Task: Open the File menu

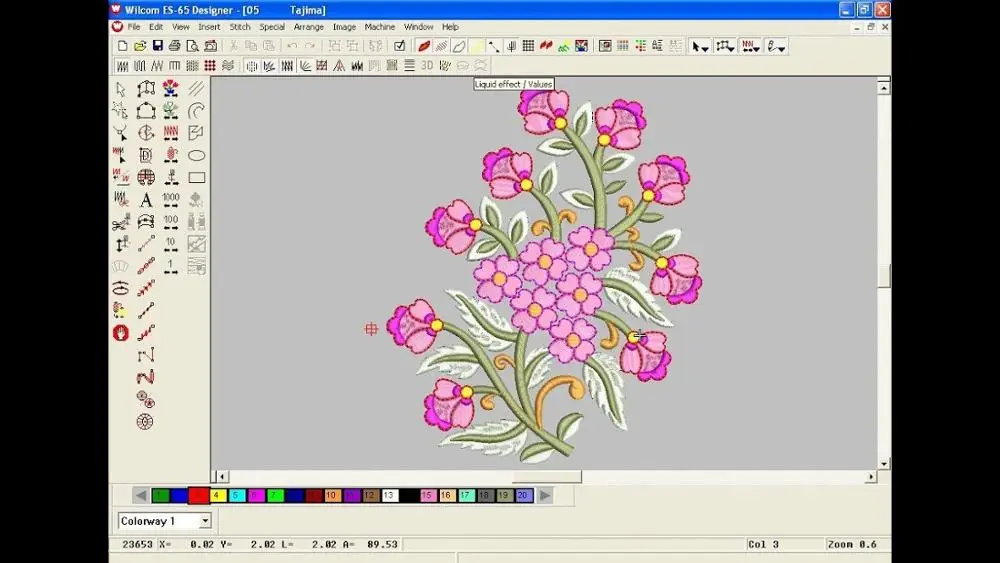Action: click(134, 27)
